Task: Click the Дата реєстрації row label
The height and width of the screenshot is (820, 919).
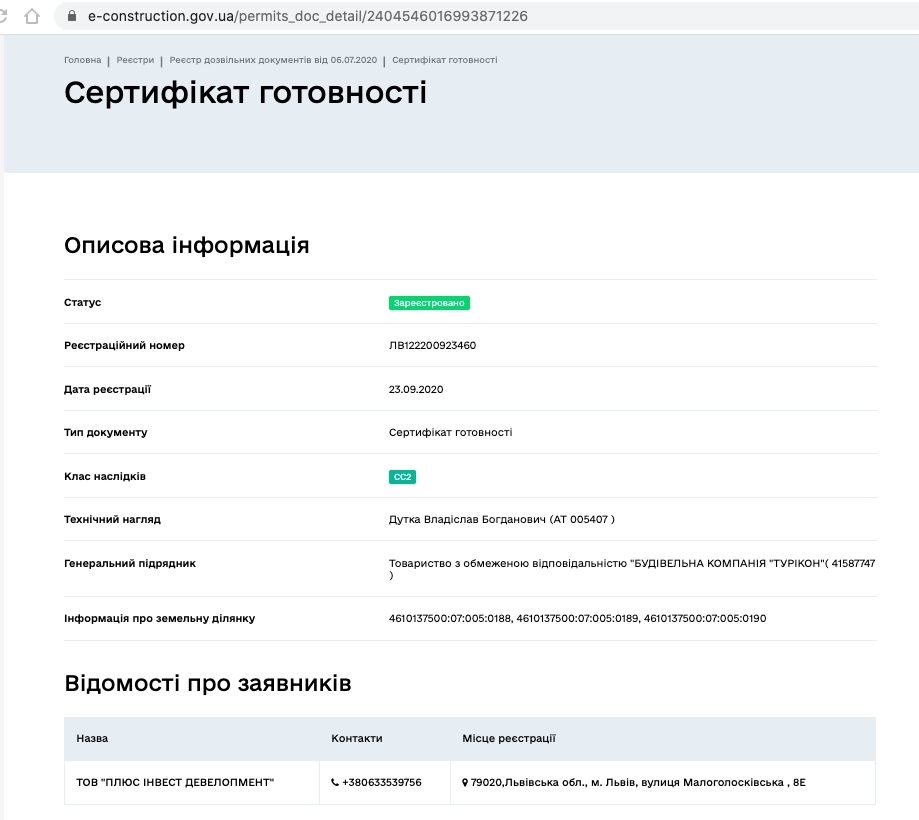Action: pyautogui.click(x=107, y=389)
